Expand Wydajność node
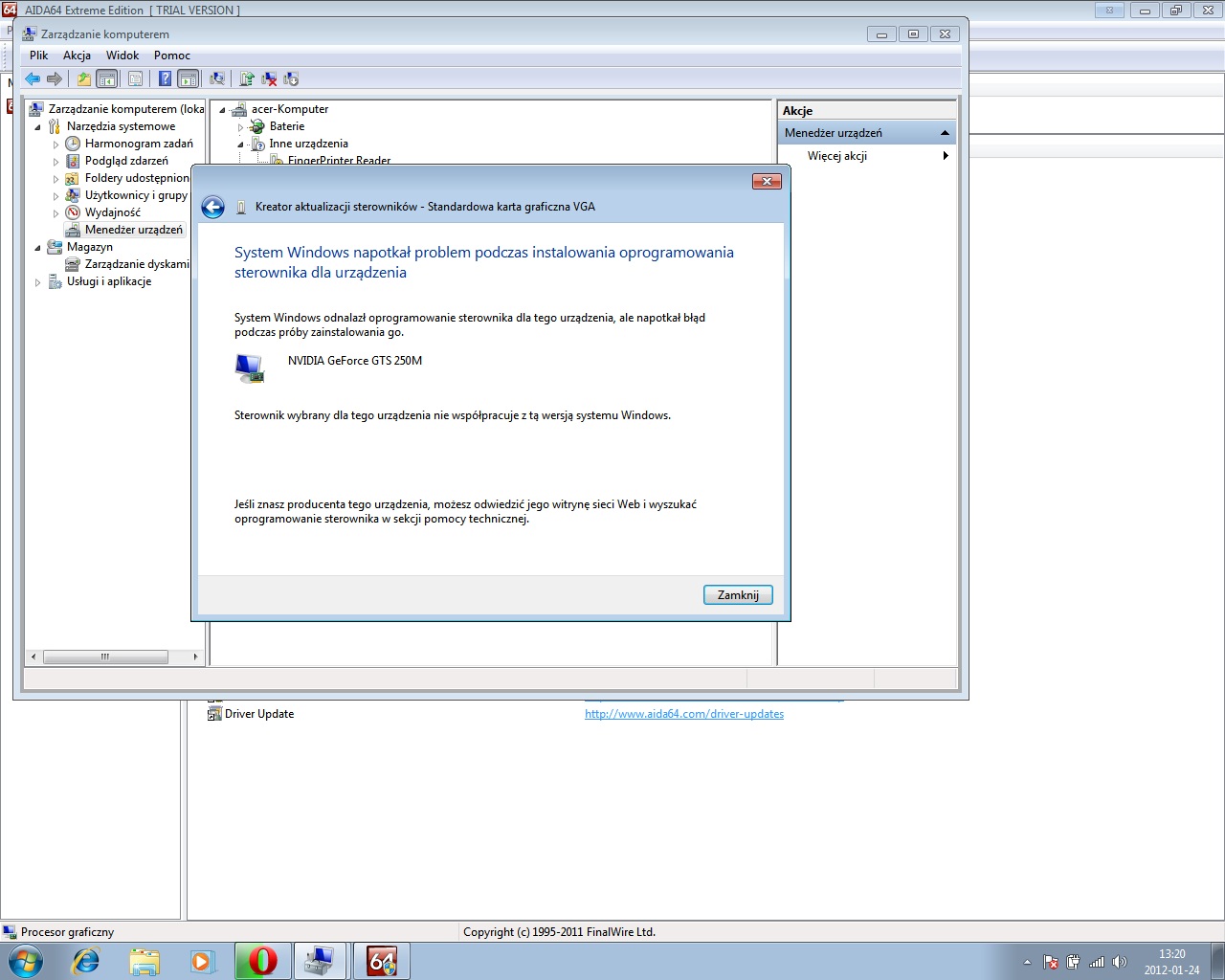The width and height of the screenshot is (1225, 980). point(56,213)
